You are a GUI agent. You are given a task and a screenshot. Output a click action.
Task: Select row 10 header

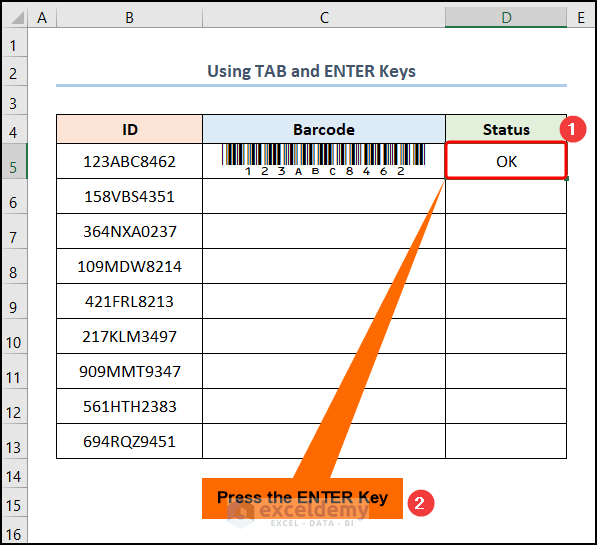14,336
